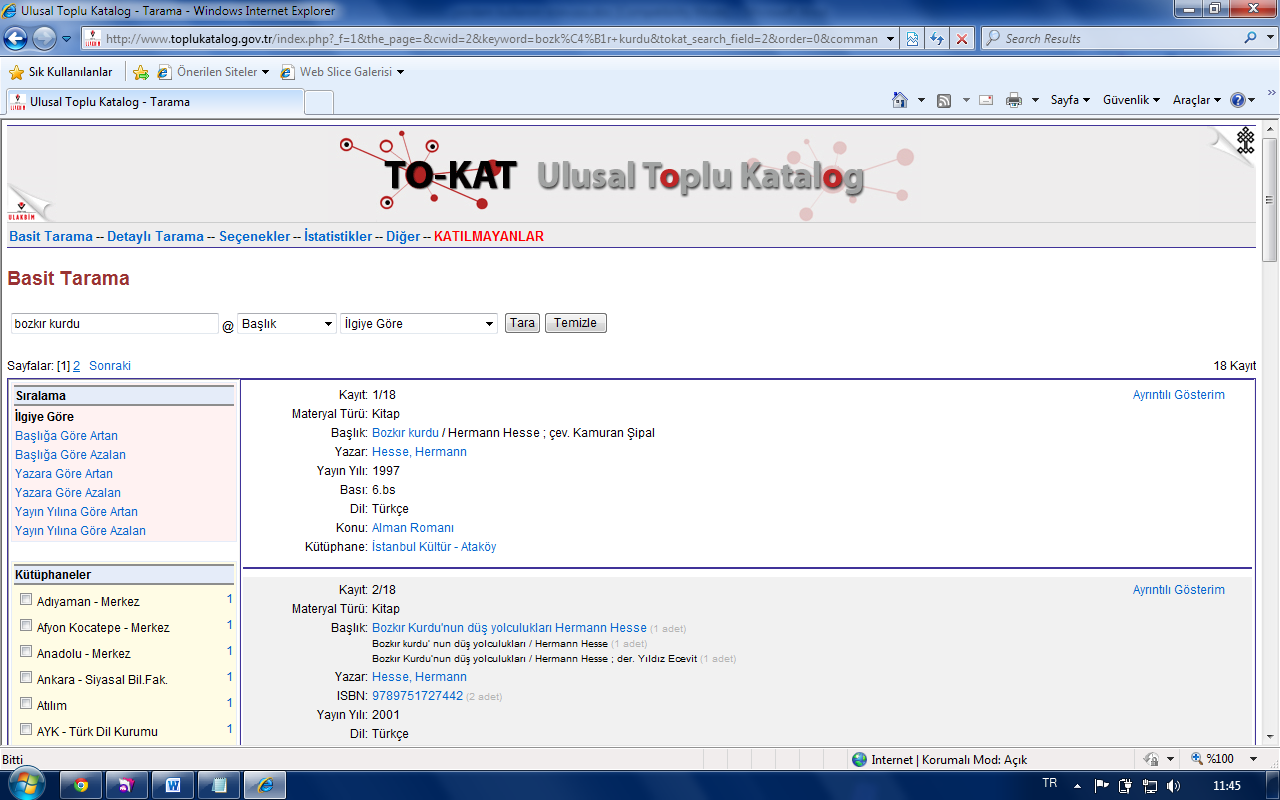Open Google Chrome from the taskbar
The height and width of the screenshot is (800, 1280).
coord(80,785)
